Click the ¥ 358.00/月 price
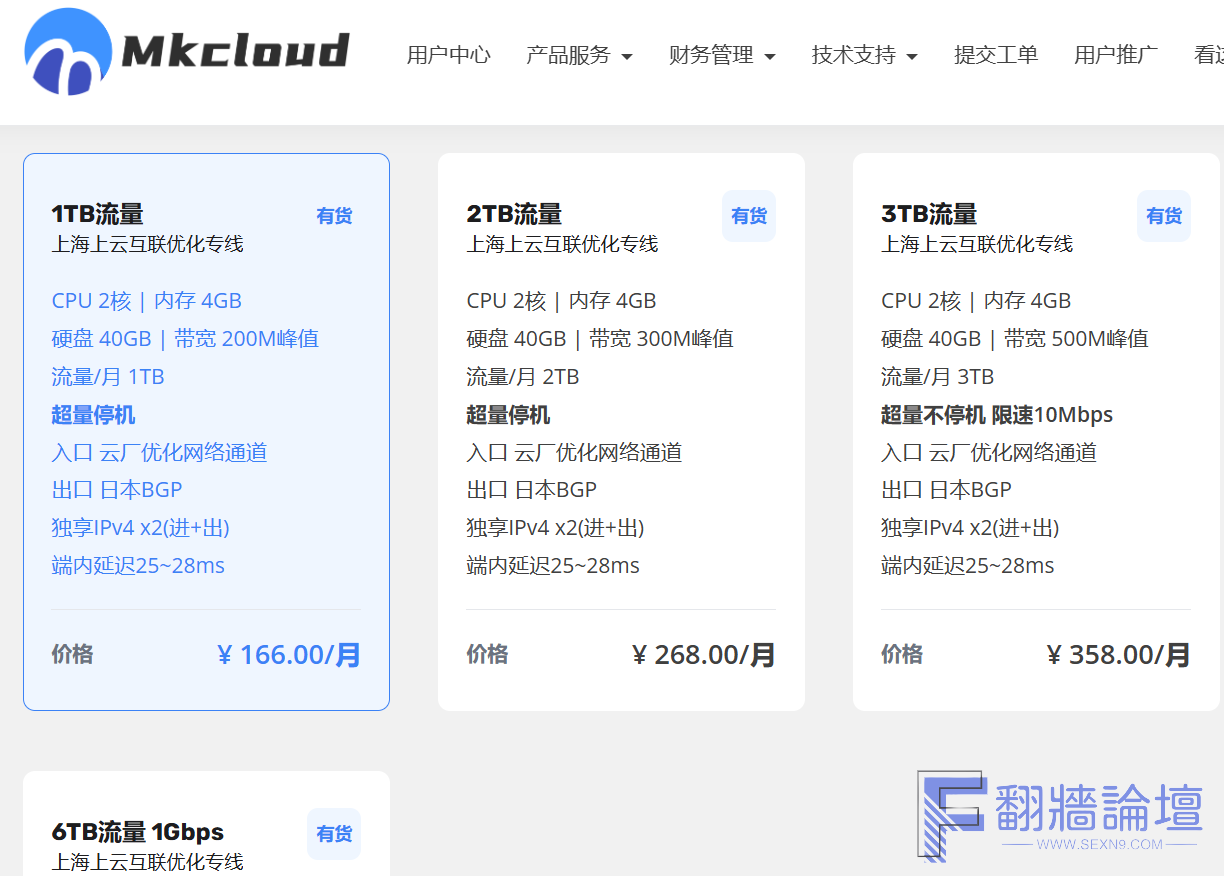Screen dimensions: 1224x876 pos(1118,655)
